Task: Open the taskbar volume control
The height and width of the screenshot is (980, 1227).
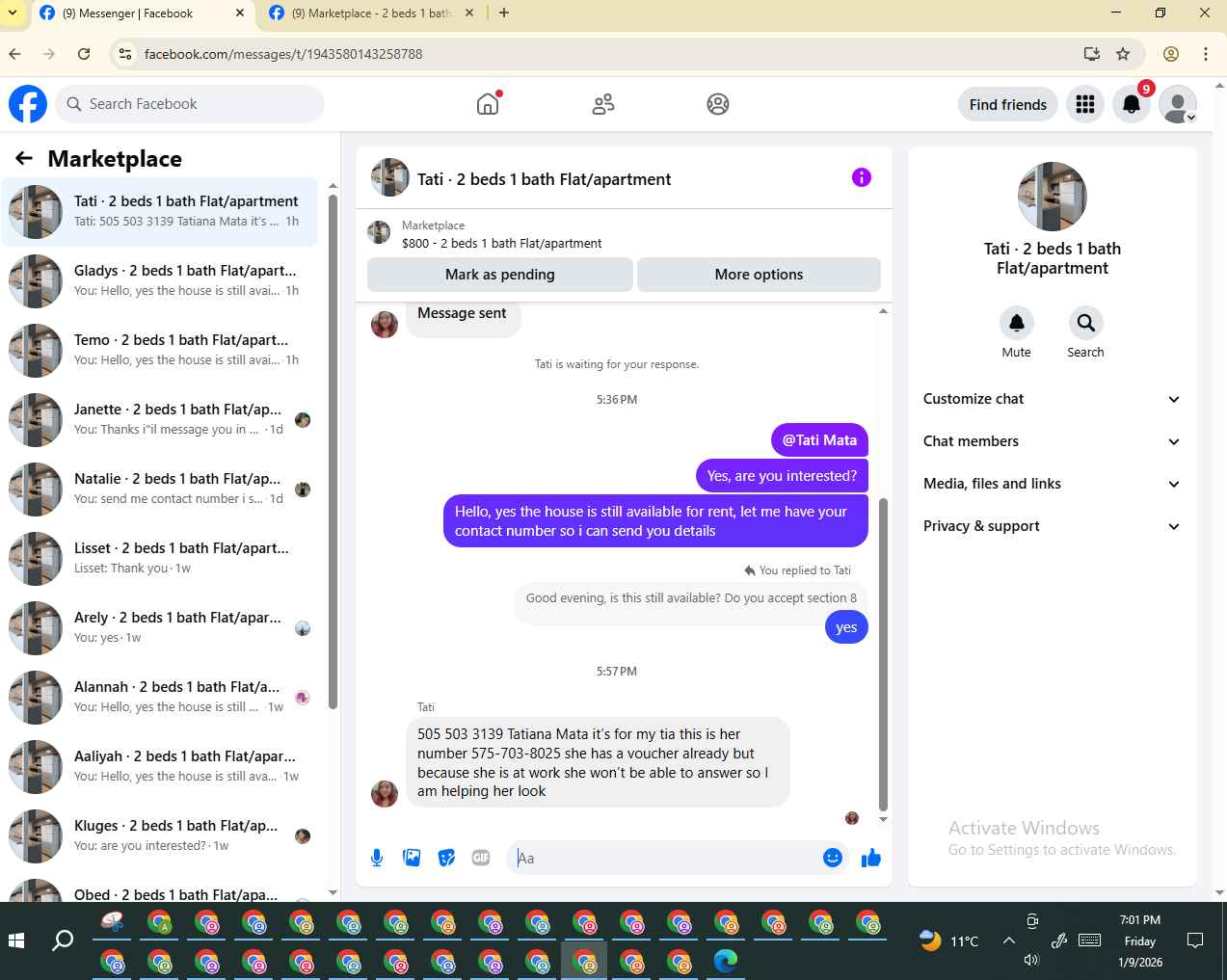Action: 1031,960
